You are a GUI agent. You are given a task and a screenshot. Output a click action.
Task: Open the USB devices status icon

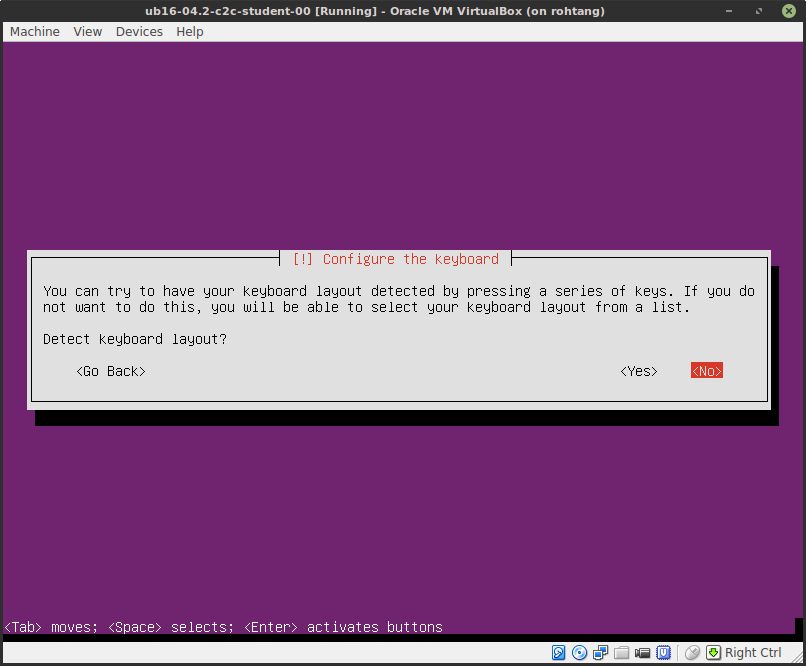click(664, 652)
